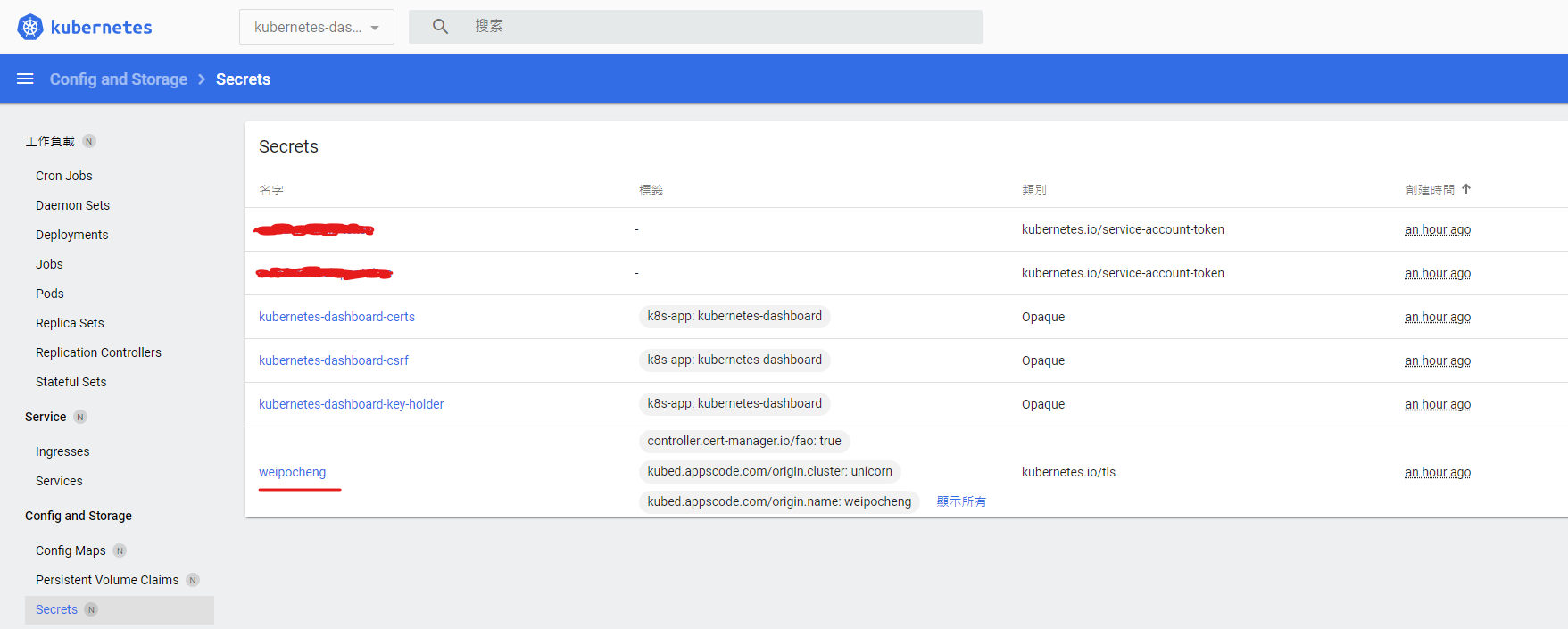The width and height of the screenshot is (1568, 629).
Task: Open the hamburger navigation menu
Action: coord(25,79)
